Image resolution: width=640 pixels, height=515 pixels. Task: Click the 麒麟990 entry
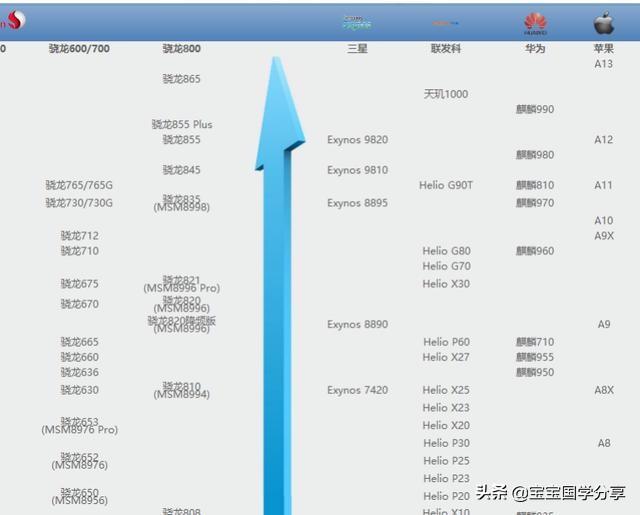535,109
